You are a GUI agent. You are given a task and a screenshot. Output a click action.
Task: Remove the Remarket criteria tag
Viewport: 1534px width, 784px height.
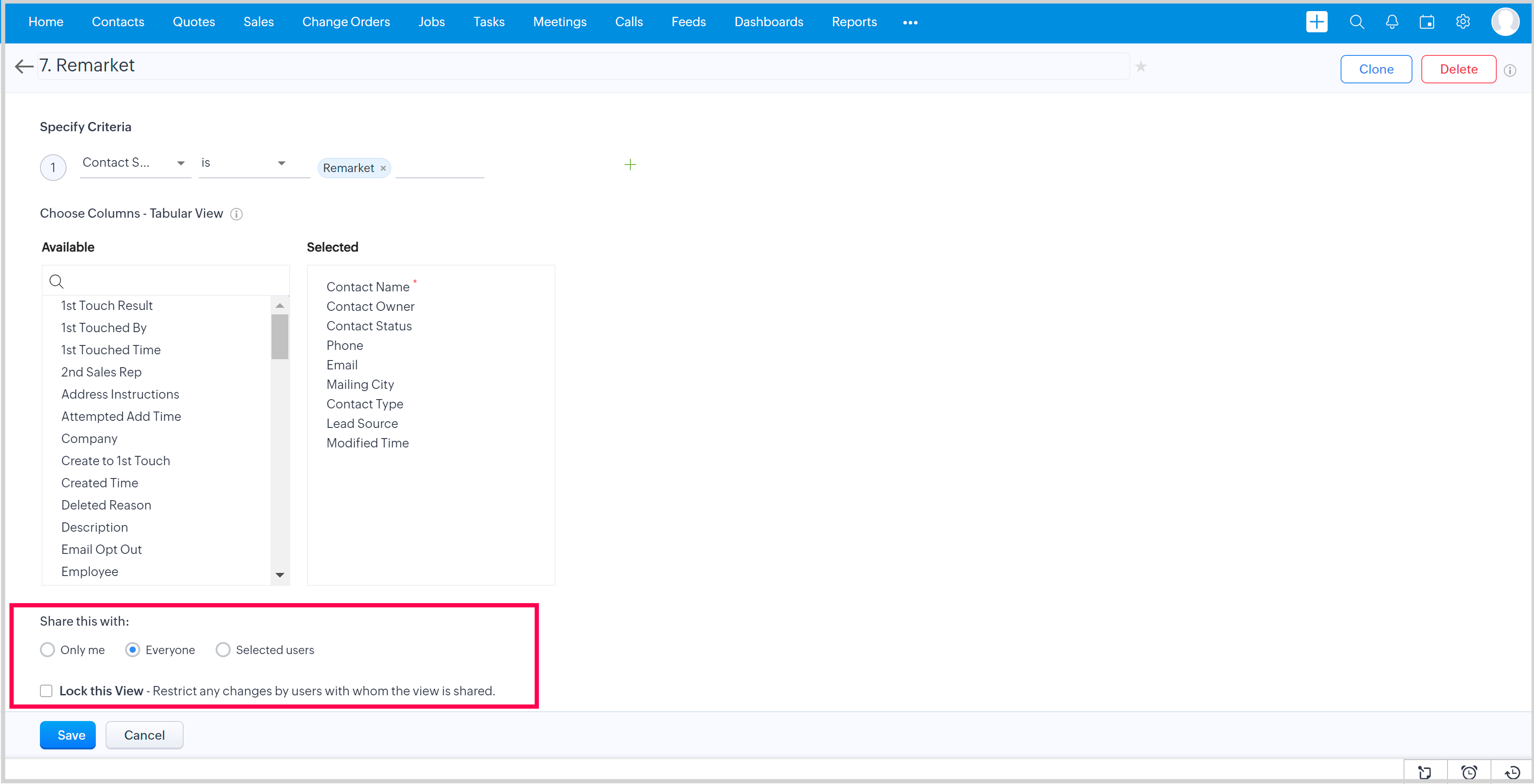(383, 169)
